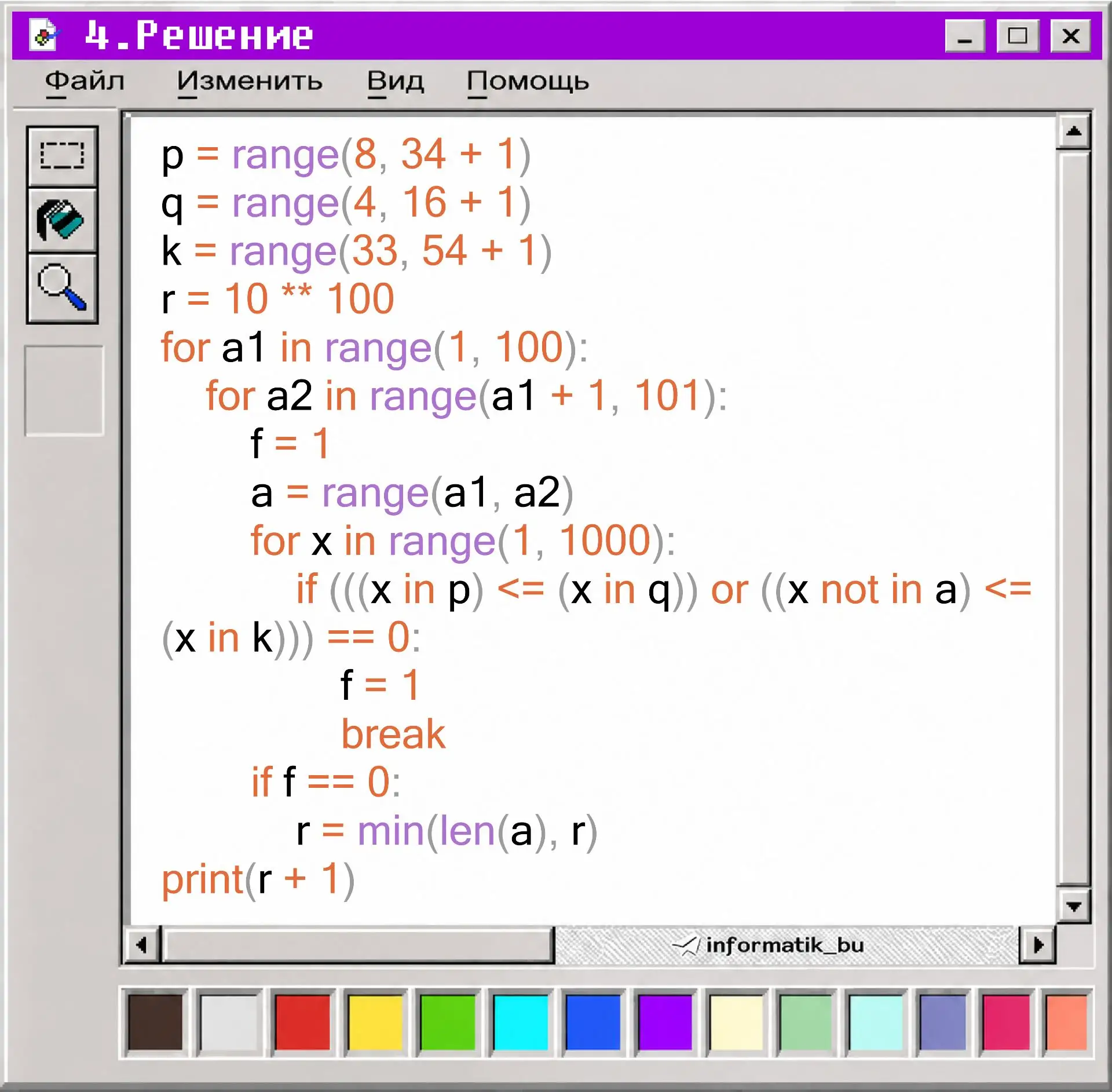Open the Изменить menu
Viewport: 1112px width, 1092px height.
pyautogui.click(x=250, y=82)
